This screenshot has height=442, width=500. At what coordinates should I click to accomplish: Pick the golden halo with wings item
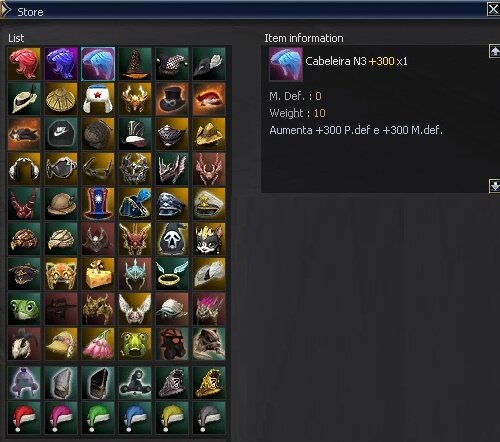(x=172, y=274)
